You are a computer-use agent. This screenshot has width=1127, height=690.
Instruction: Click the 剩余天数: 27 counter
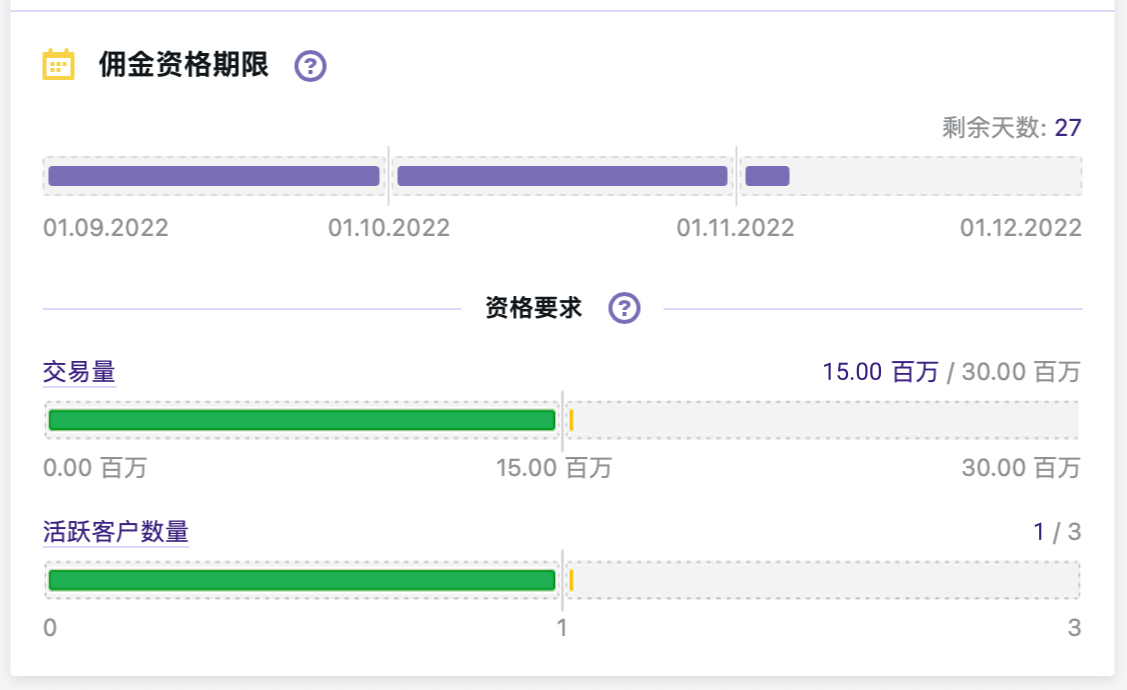1011,128
